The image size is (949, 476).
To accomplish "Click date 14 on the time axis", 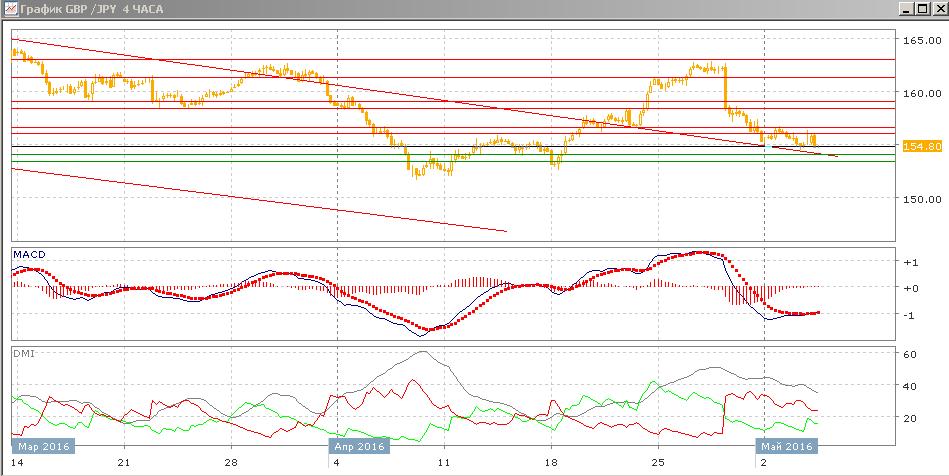I will click(16, 463).
